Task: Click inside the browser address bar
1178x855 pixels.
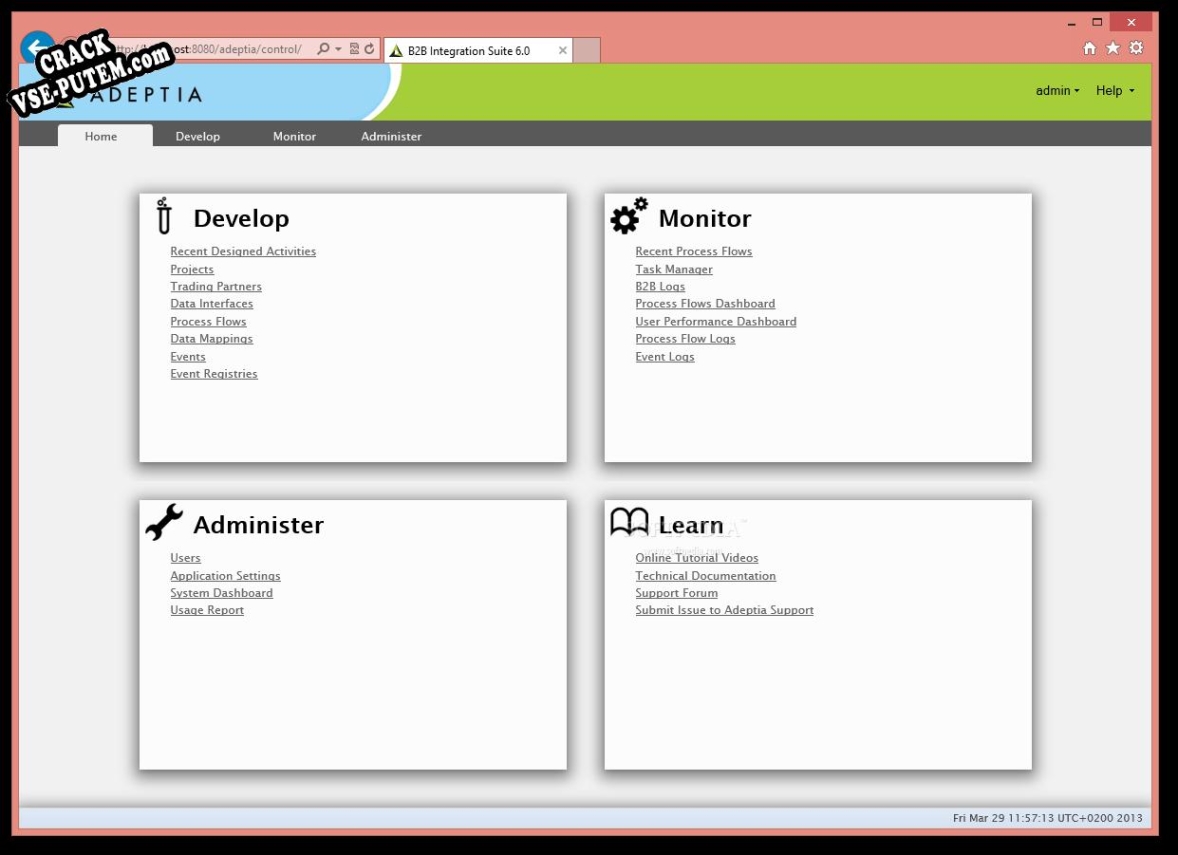Action: (250, 47)
